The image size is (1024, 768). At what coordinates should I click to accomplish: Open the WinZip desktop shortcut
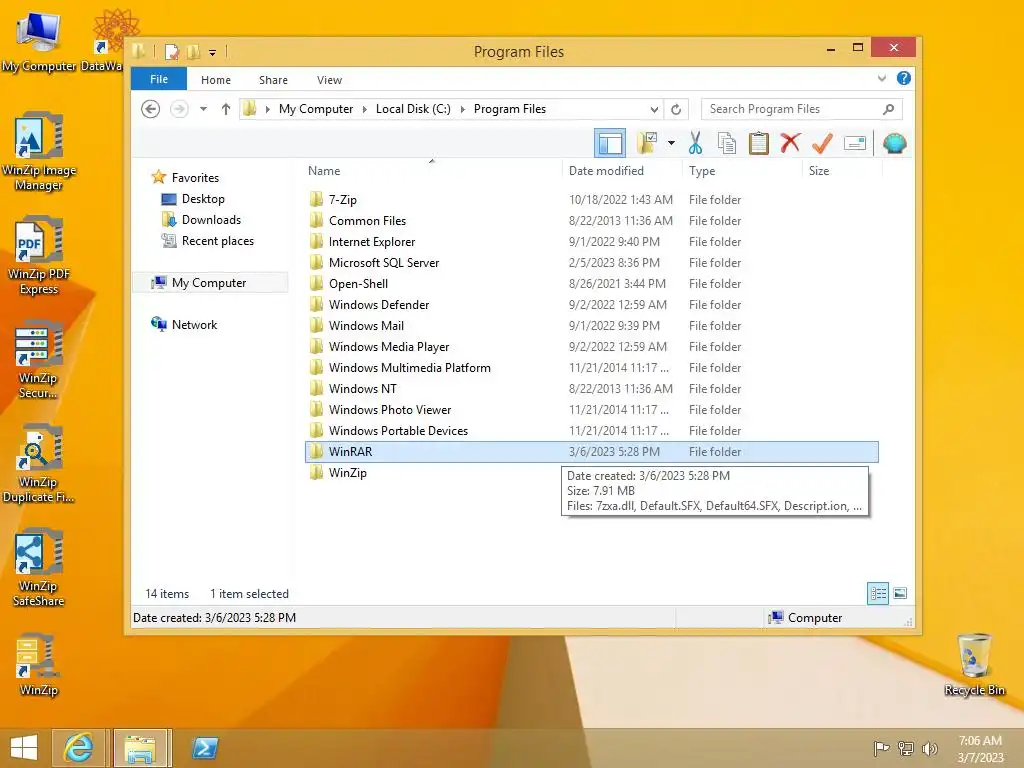(x=39, y=664)
